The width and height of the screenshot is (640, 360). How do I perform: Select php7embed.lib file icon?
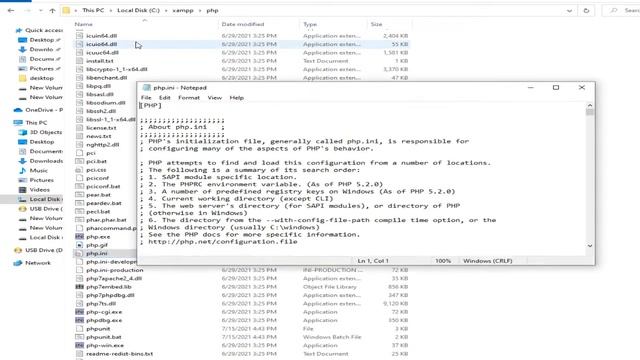79,287
